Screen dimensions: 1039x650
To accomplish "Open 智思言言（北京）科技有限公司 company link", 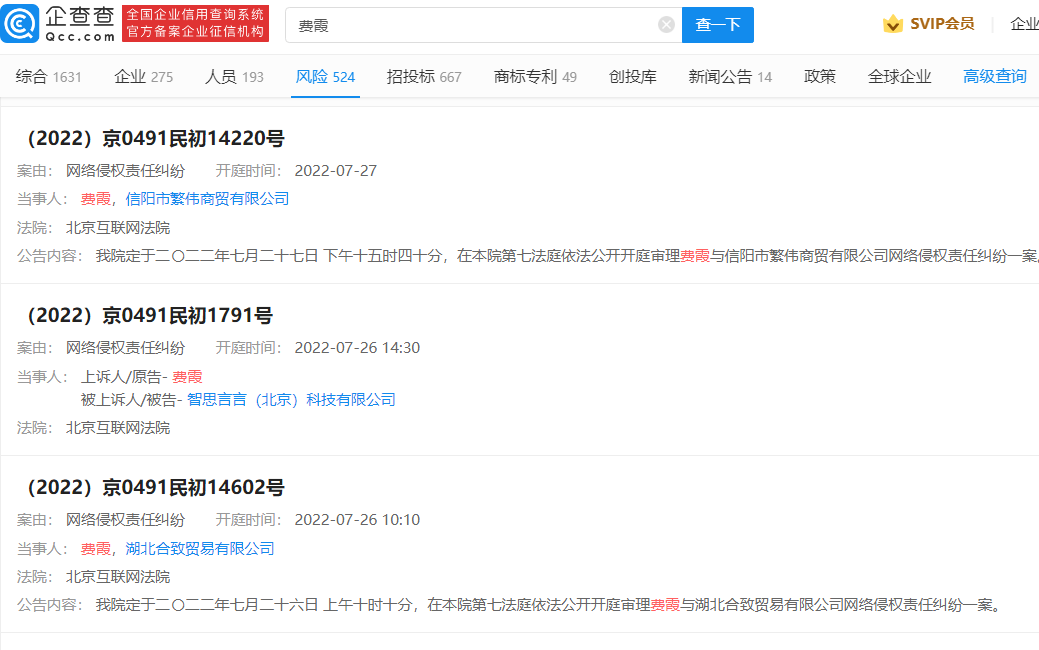I will 292,400.
